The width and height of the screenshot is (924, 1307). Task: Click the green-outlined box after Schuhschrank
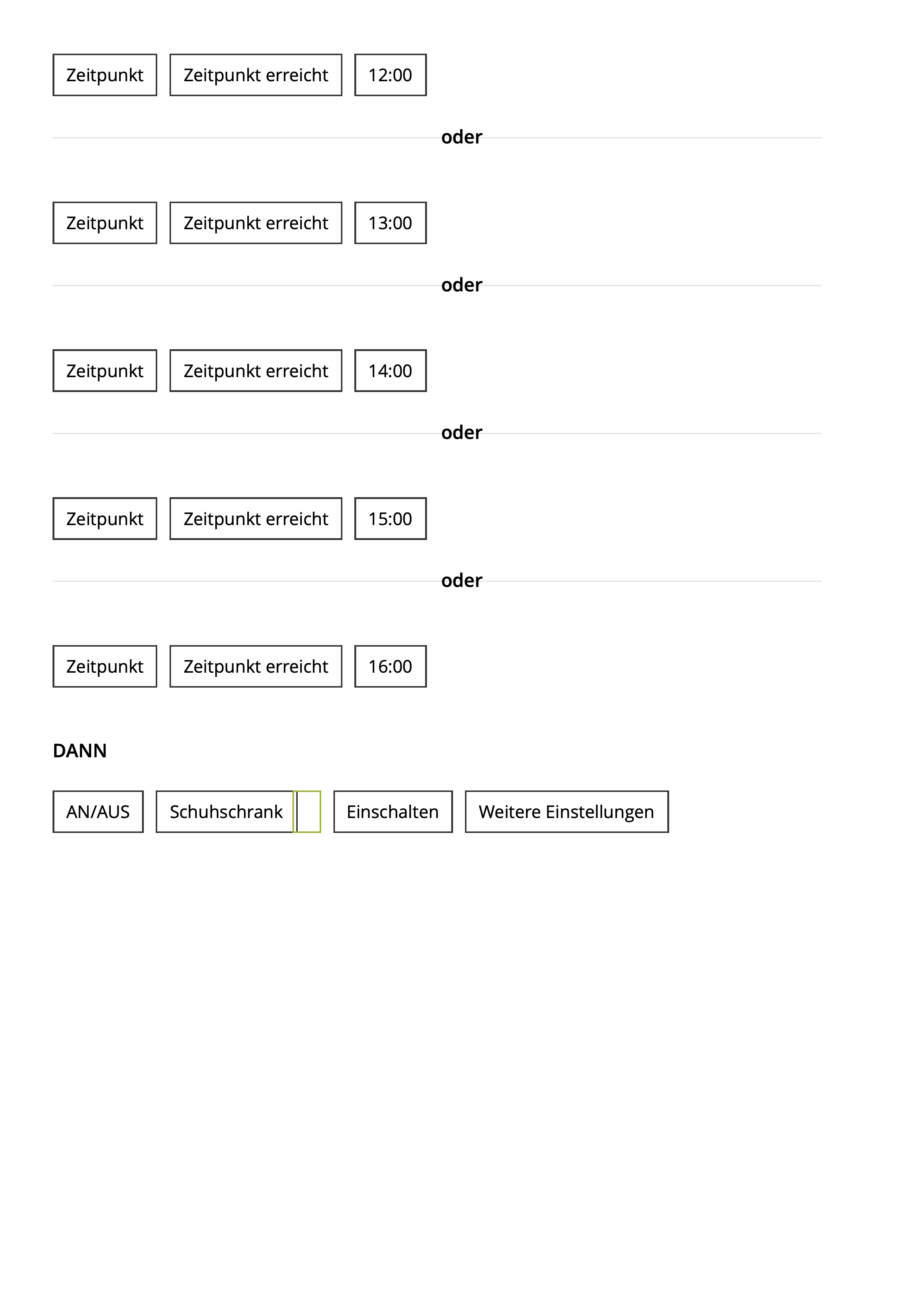pyautogui.click(x=309, y=812)
